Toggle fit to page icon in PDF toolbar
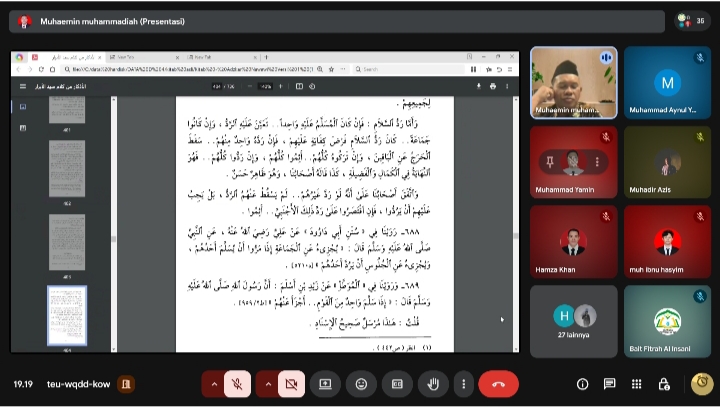This screenshot has width=720, height=408. pos(299,86)
